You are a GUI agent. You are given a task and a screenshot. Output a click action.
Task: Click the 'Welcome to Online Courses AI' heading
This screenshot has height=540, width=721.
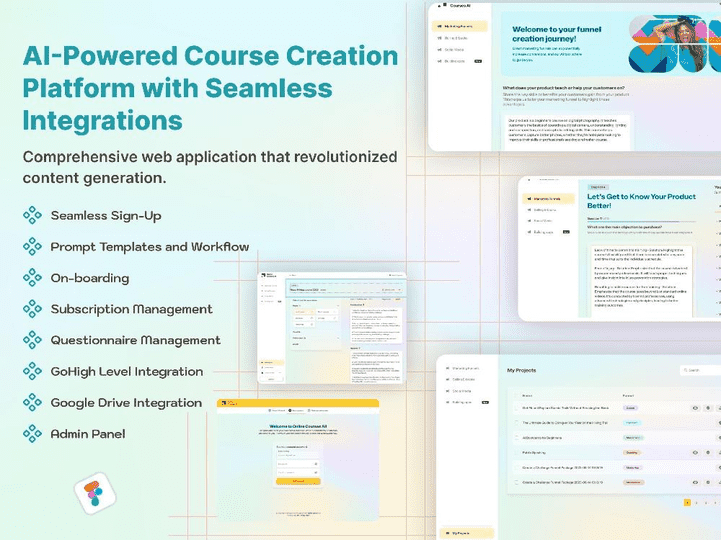pos(298,426)
